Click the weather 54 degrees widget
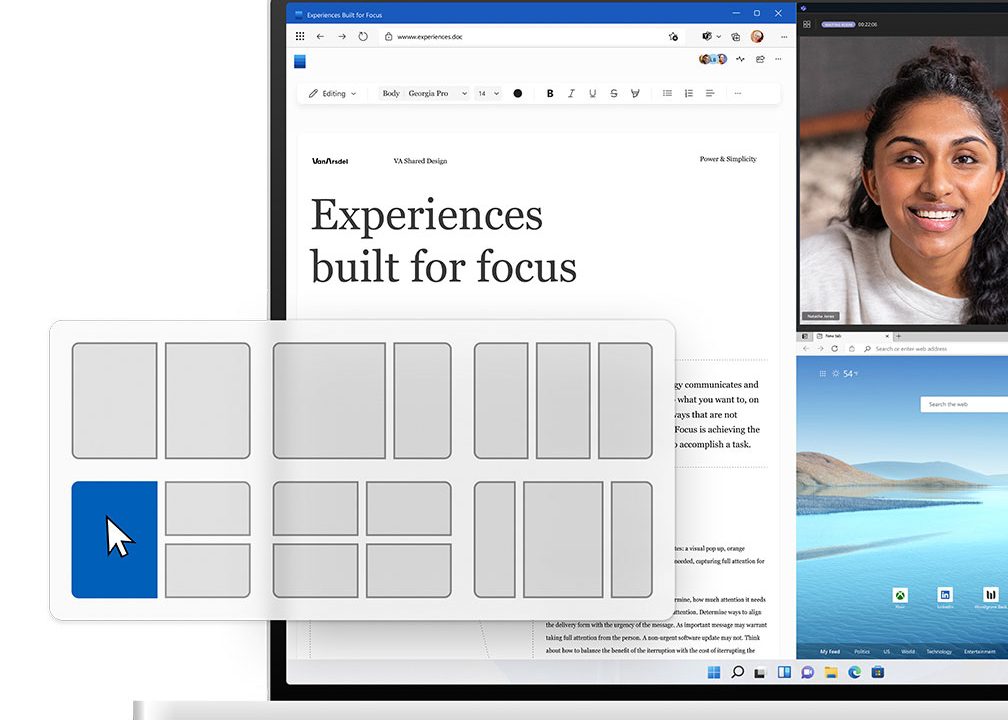This screenshot has height=720, width=1008. click(x=845, y=374)
